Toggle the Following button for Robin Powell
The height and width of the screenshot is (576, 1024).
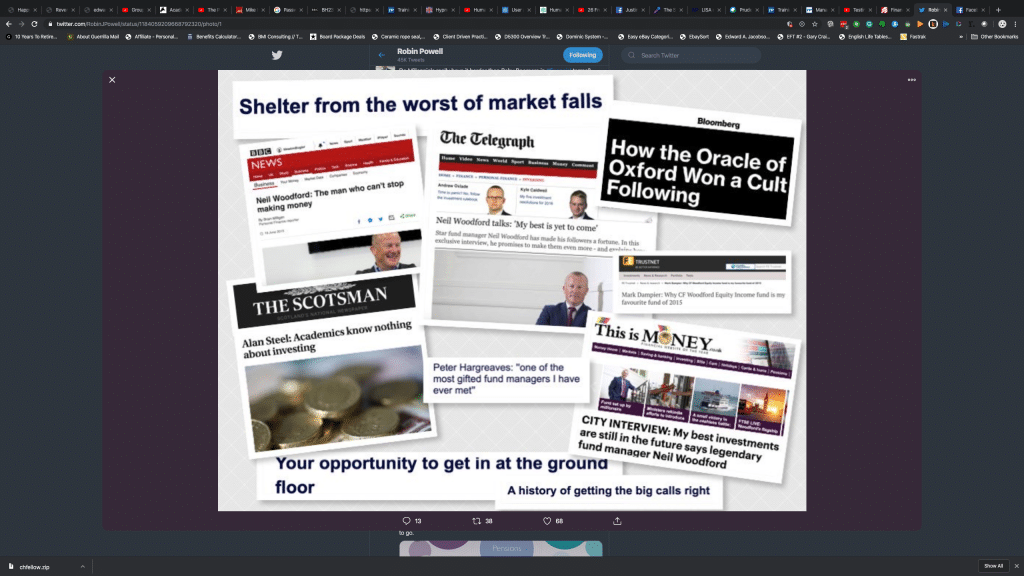(x=583, y=56)
